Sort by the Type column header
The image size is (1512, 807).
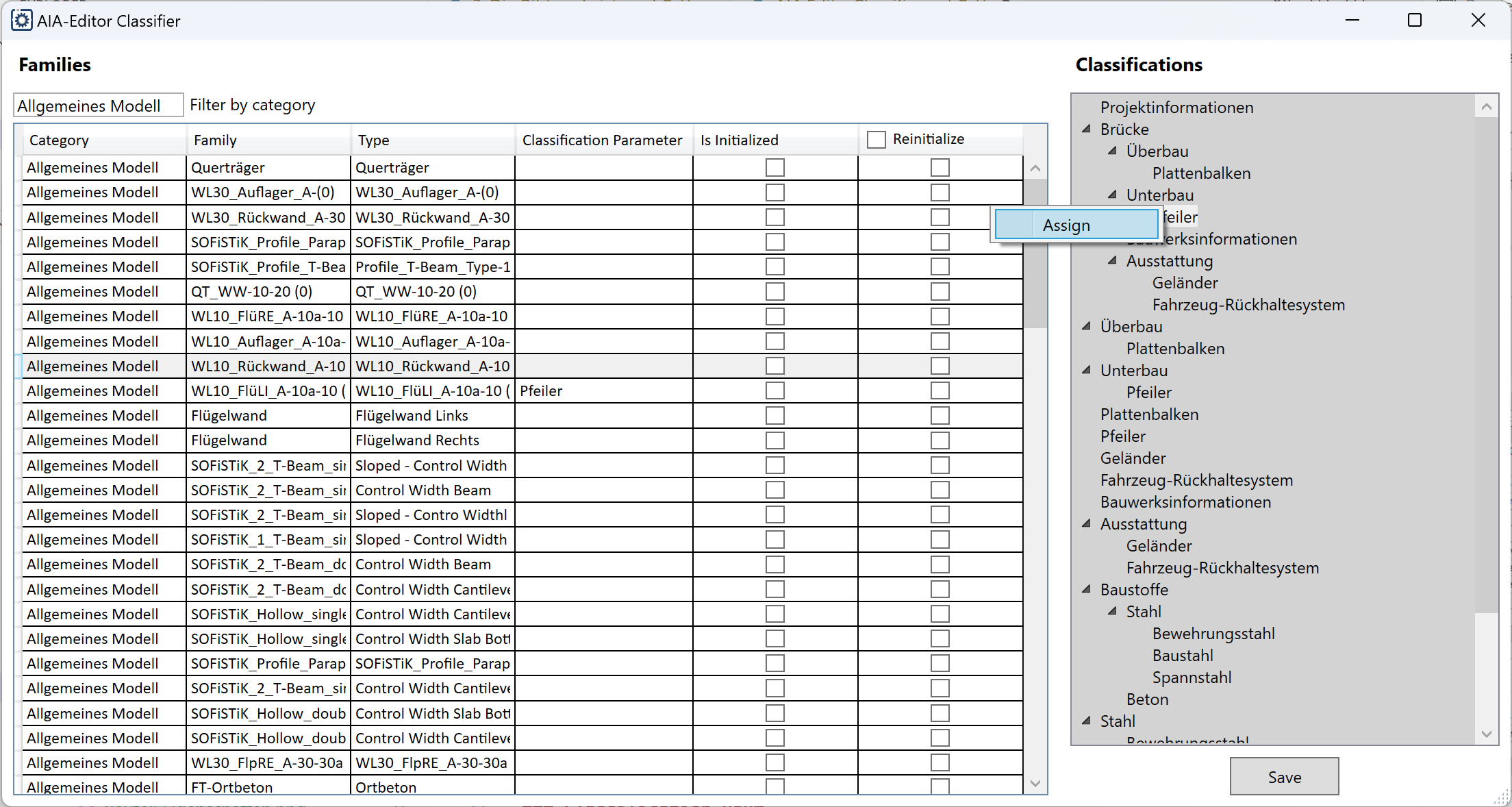(433, 140)
